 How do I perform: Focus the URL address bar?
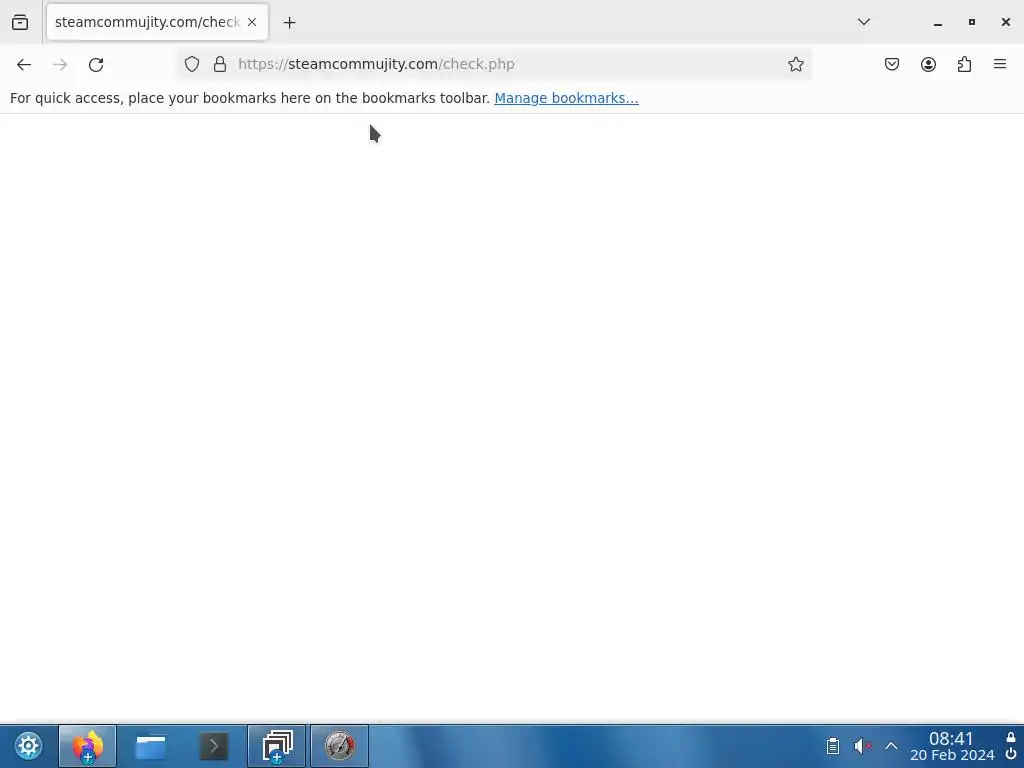[494, 64]
